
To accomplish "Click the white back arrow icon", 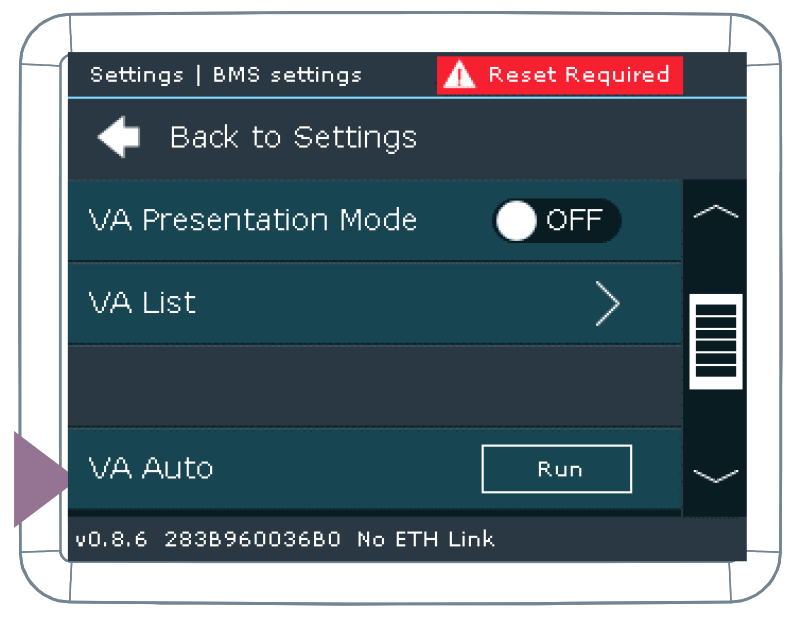I will click(118, 137).
